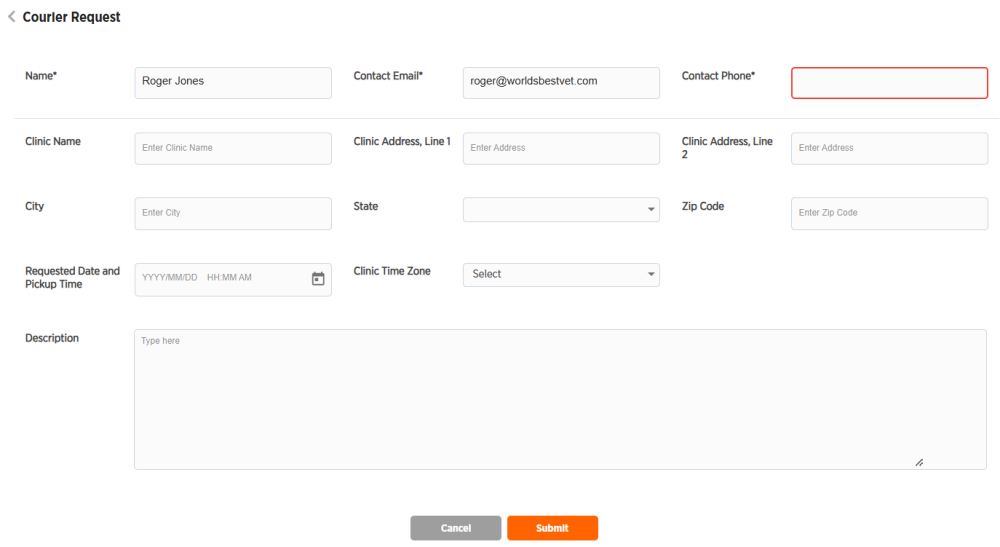The image size is (1000, 547).
Task: Submit the courier request
Action: tap(552, 528)
